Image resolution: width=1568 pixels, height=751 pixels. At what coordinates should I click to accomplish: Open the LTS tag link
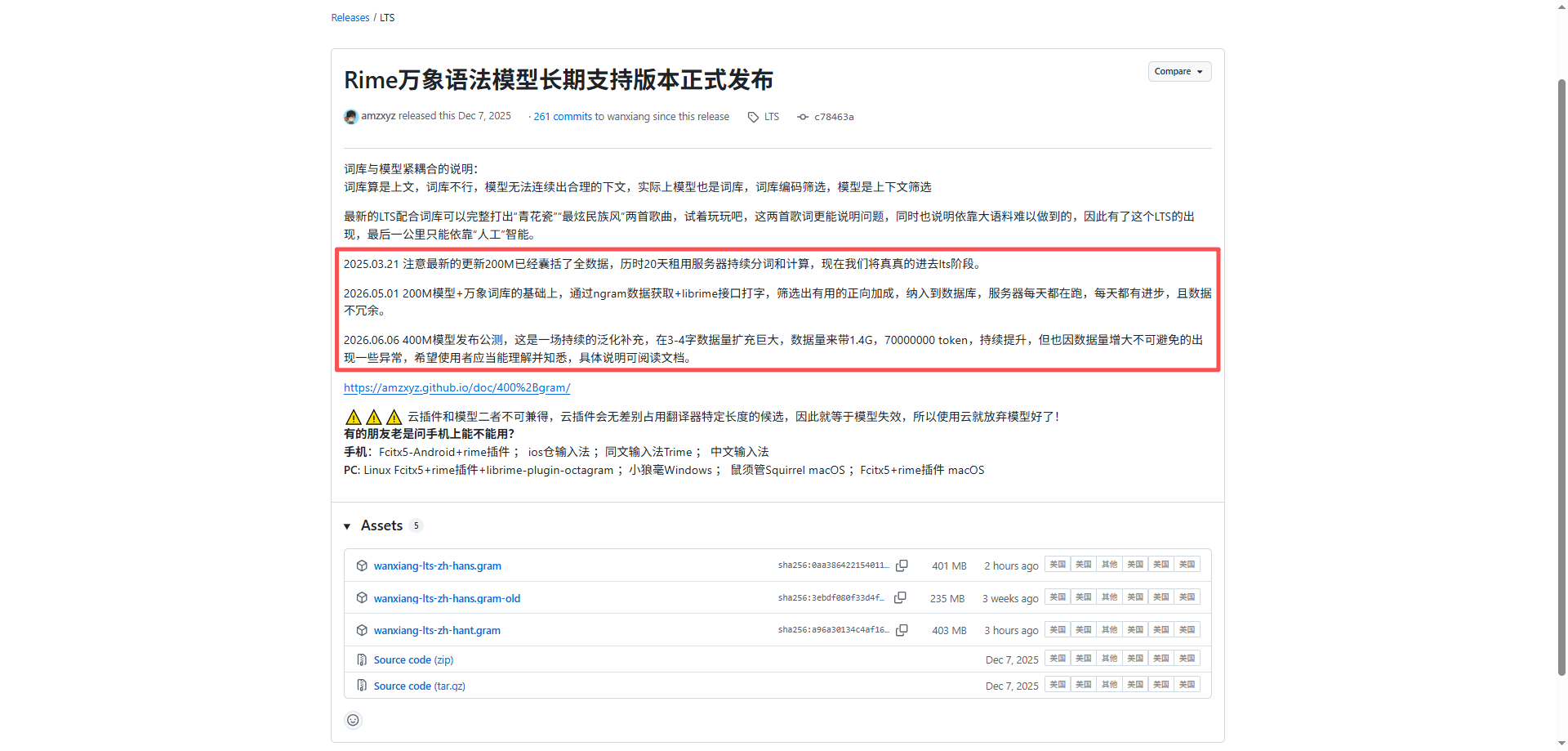point(772,117)
